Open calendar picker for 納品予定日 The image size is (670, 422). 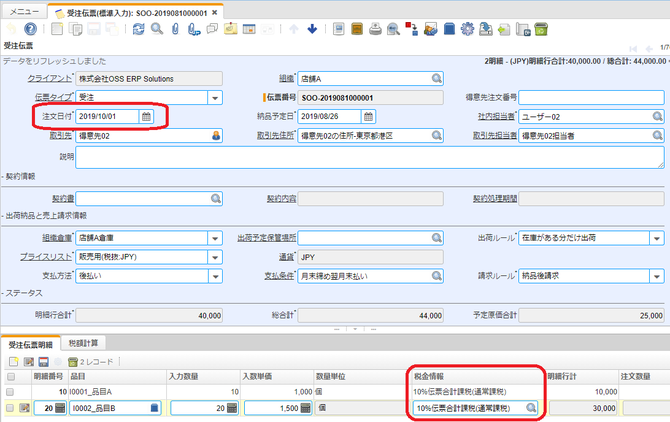[368, 117]
